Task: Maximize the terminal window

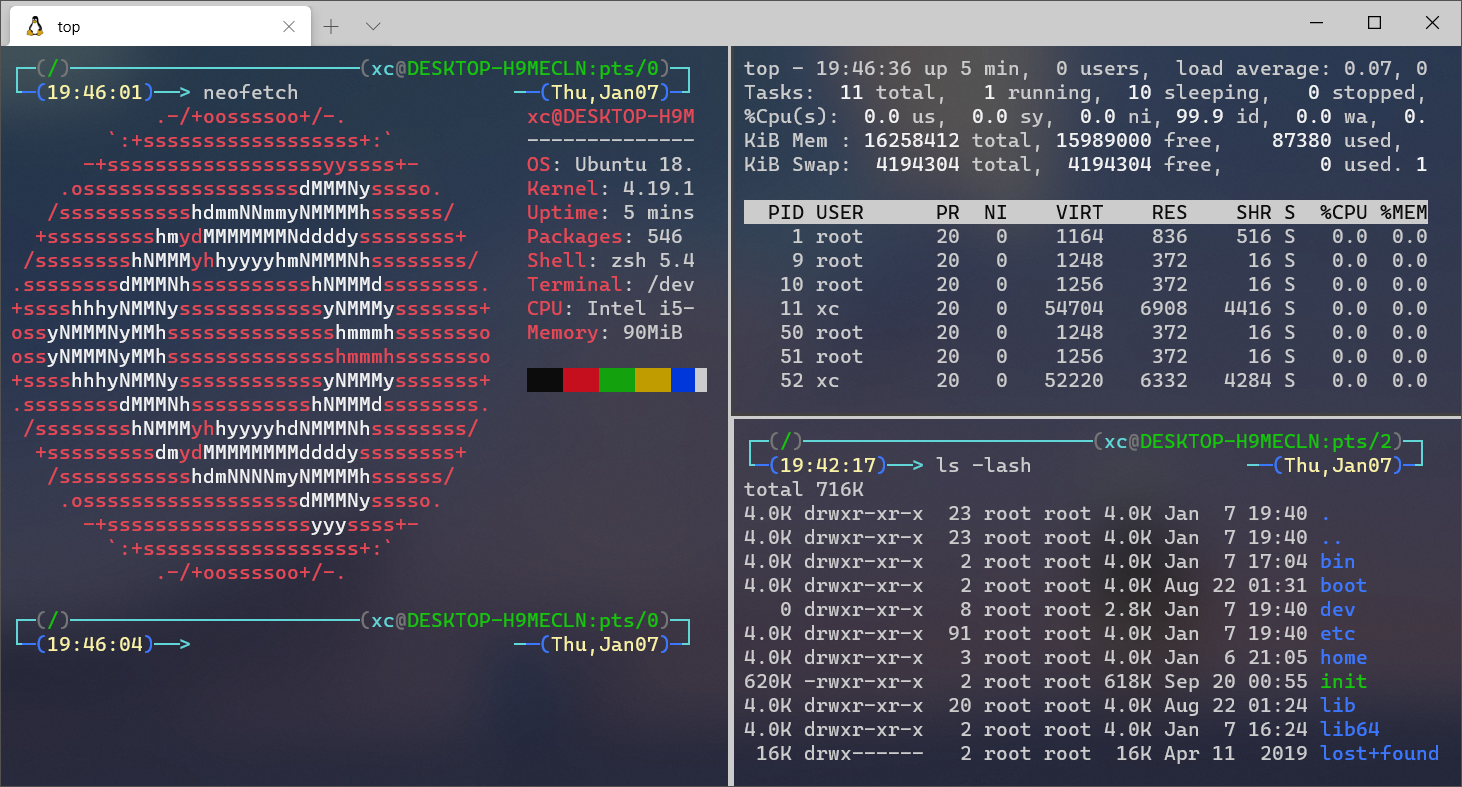Action: pos(1374,22)
